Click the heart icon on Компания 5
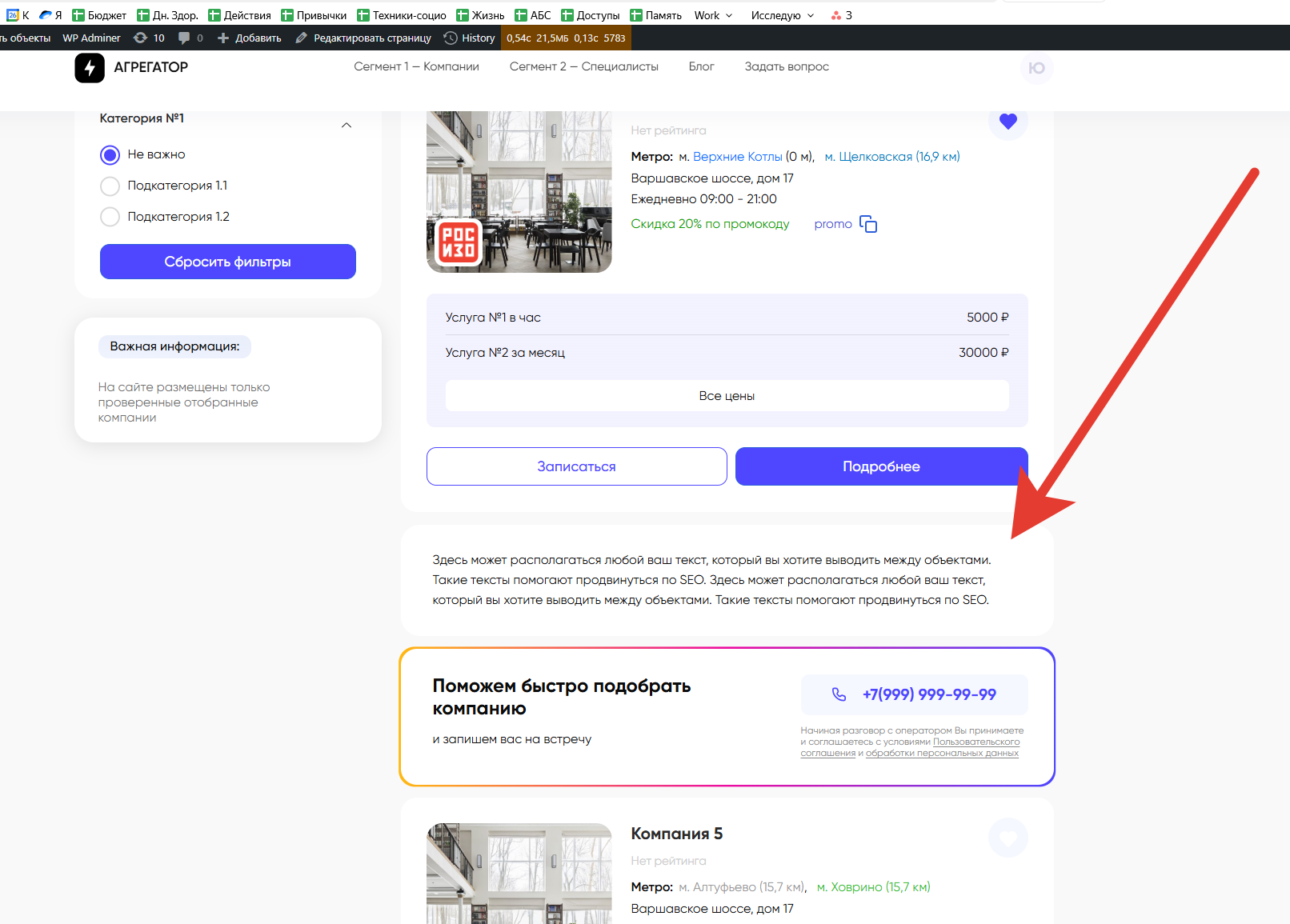The image size is (1290, 924). [x=1008, y=838]
